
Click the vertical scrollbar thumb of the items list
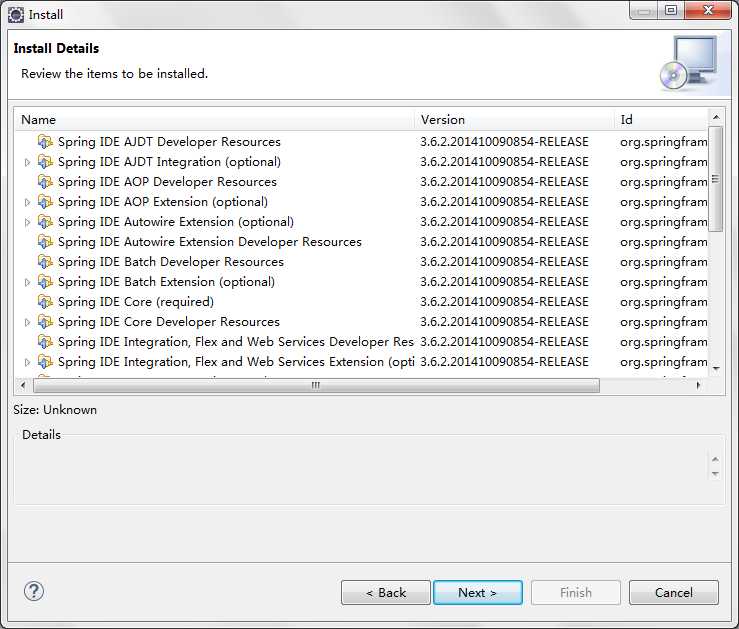715,179
